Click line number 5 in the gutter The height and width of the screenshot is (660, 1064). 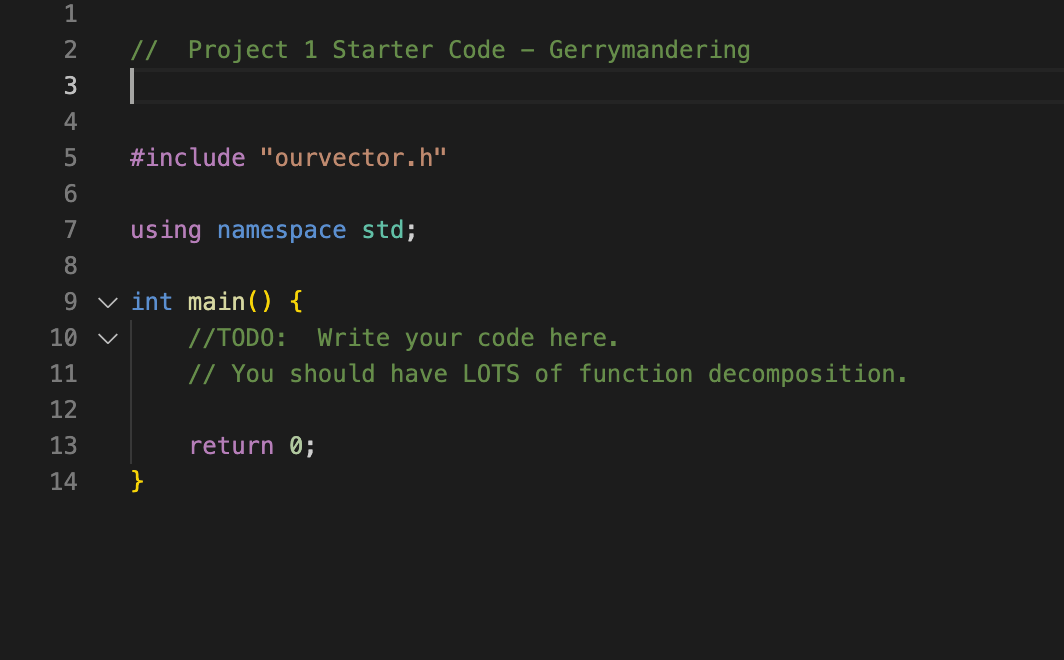click(x=70, y=157)
